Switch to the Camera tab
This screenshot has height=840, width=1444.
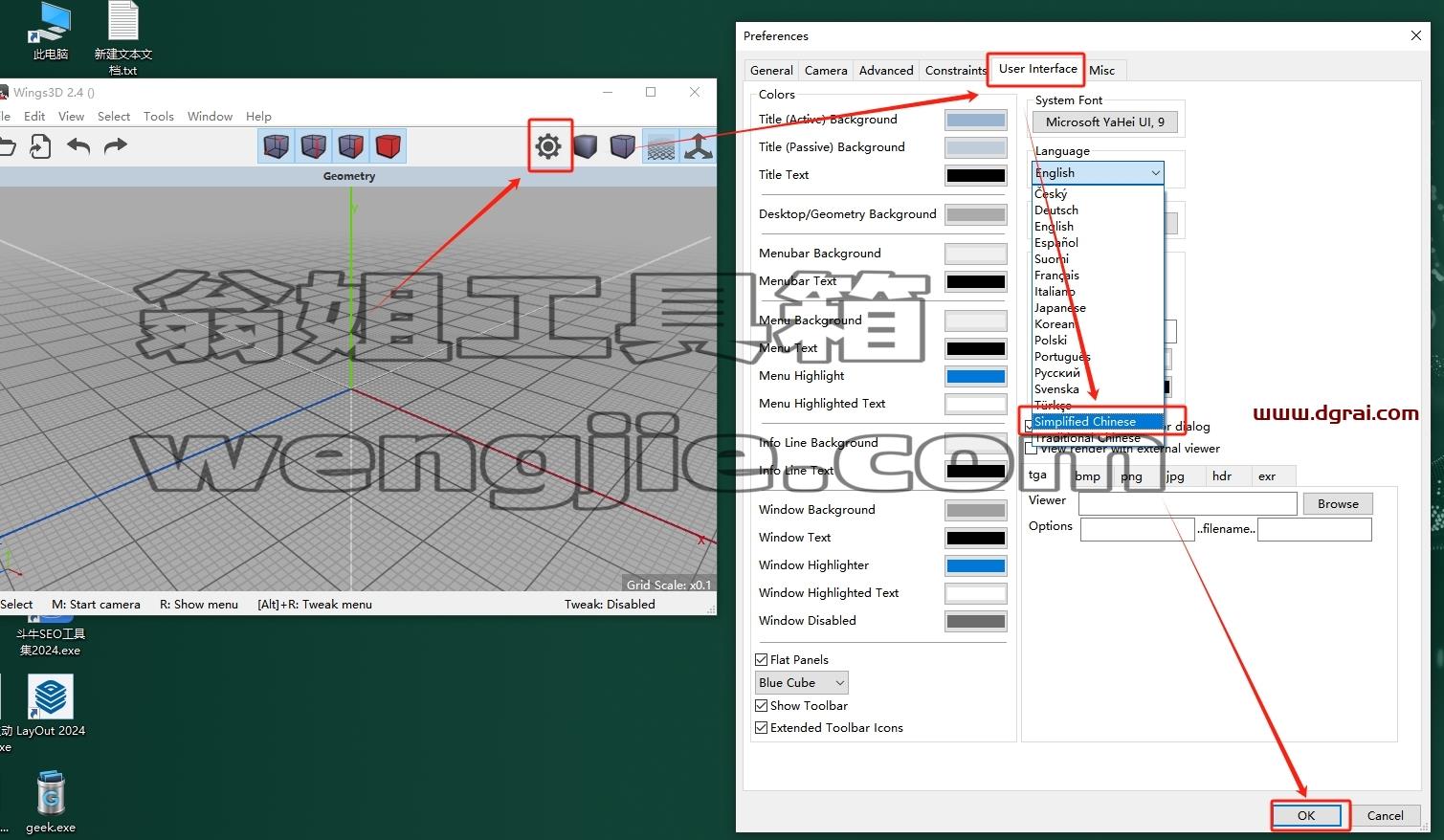pos(826,70)
